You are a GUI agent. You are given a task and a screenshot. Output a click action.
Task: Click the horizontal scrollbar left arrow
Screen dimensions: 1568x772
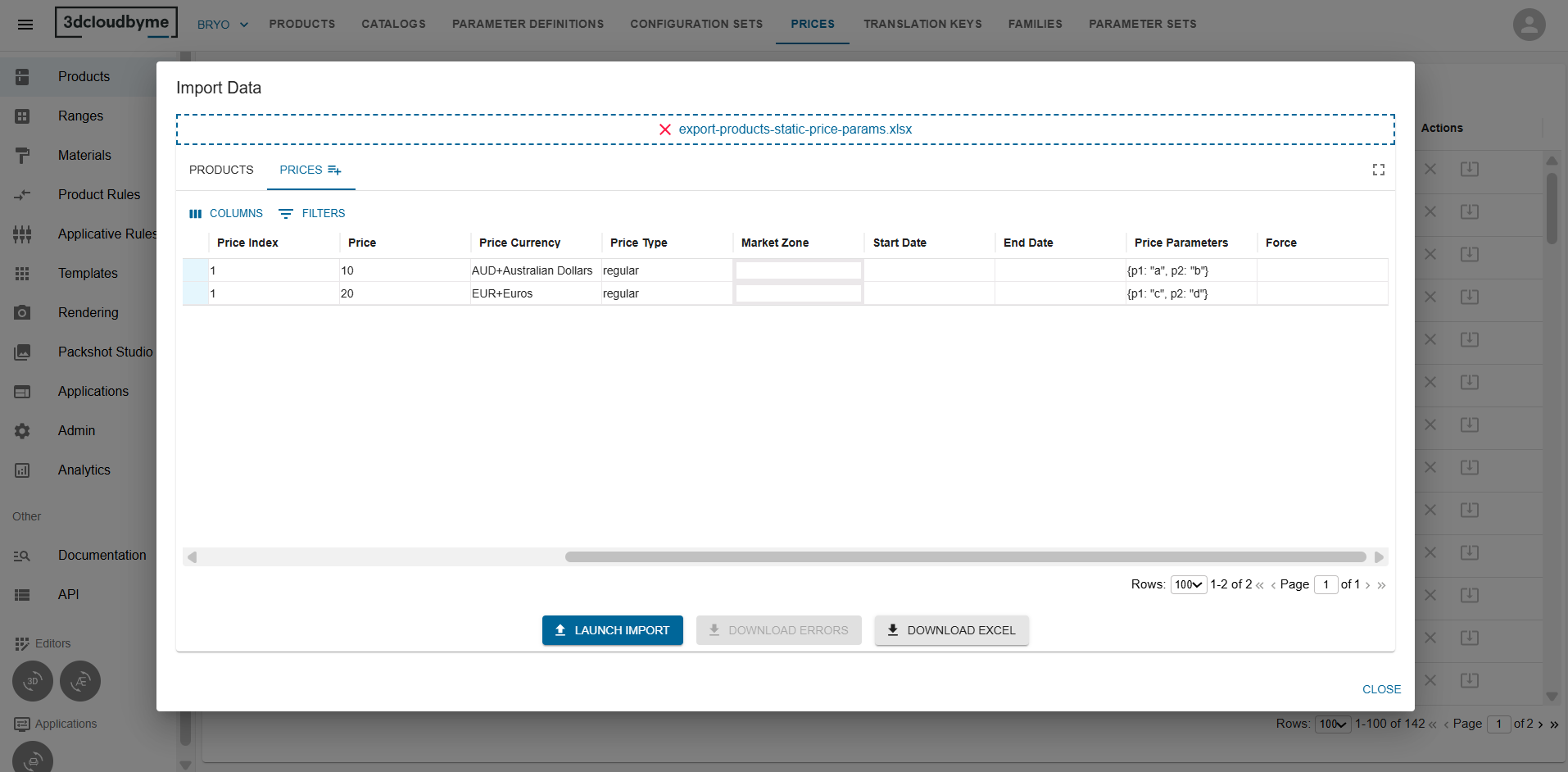tap(192, 557)
